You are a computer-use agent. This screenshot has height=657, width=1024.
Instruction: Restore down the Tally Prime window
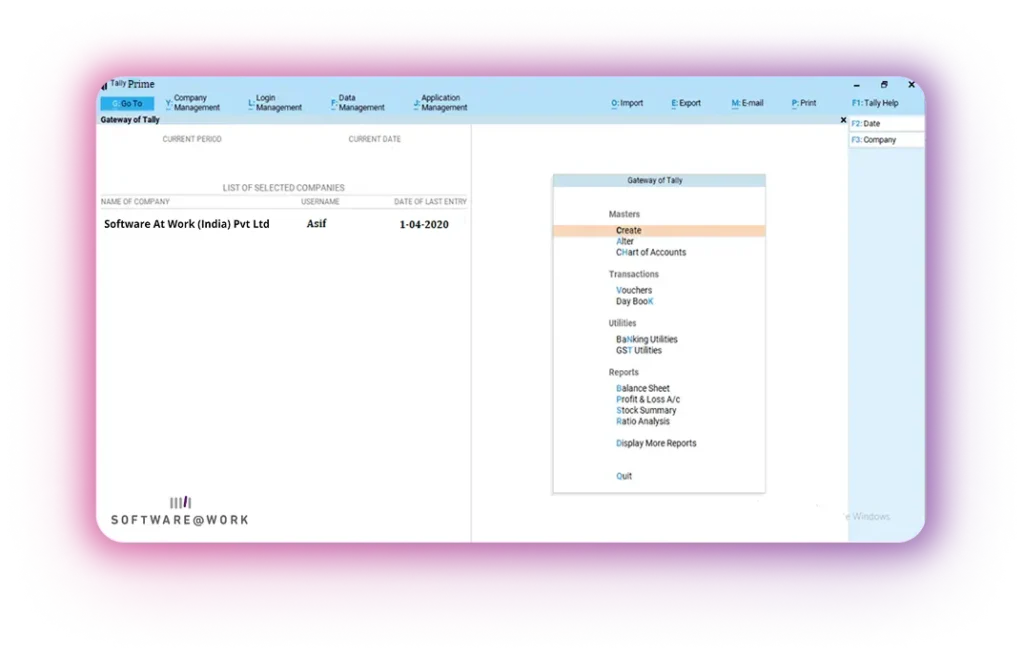pos(884,85)
